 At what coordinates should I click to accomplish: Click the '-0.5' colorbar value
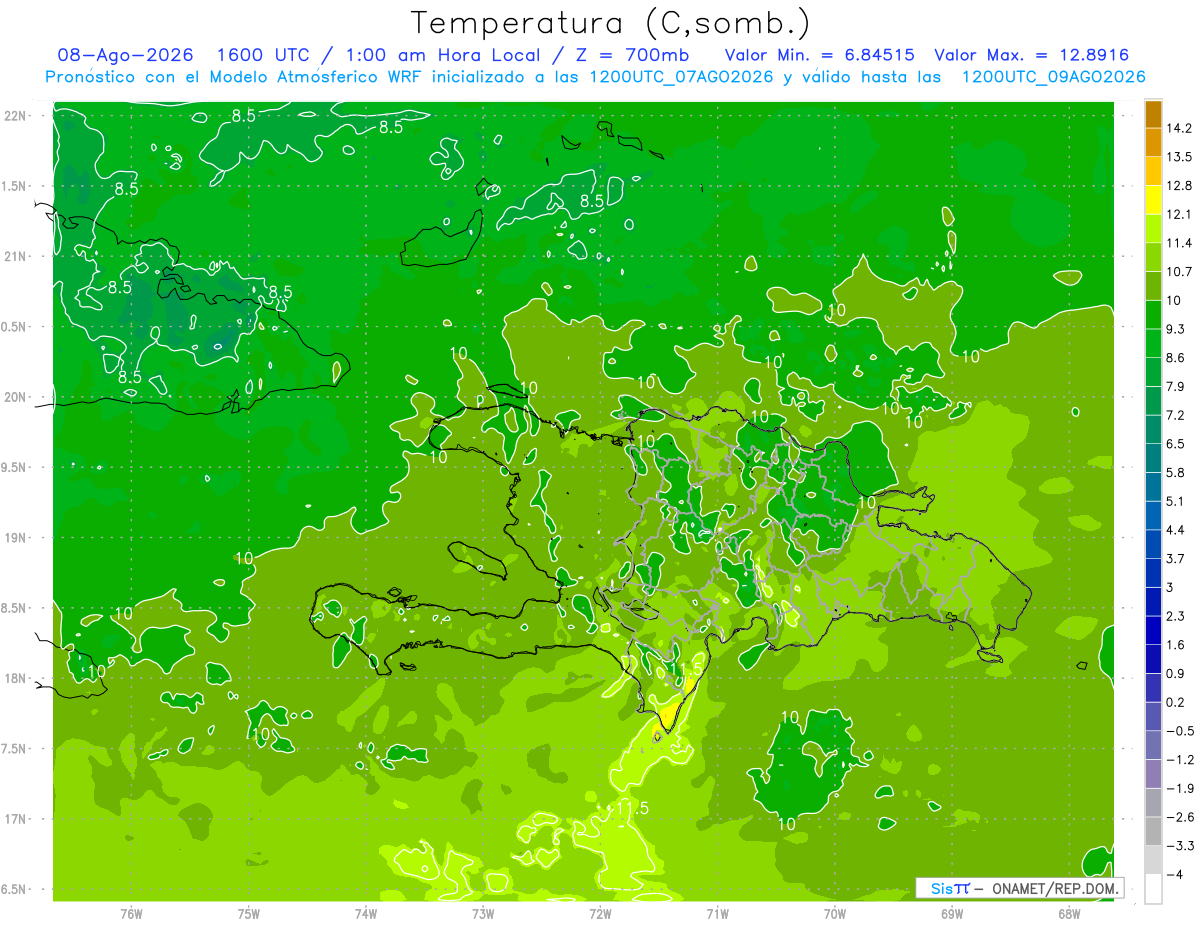click(x=1179, y=731)
